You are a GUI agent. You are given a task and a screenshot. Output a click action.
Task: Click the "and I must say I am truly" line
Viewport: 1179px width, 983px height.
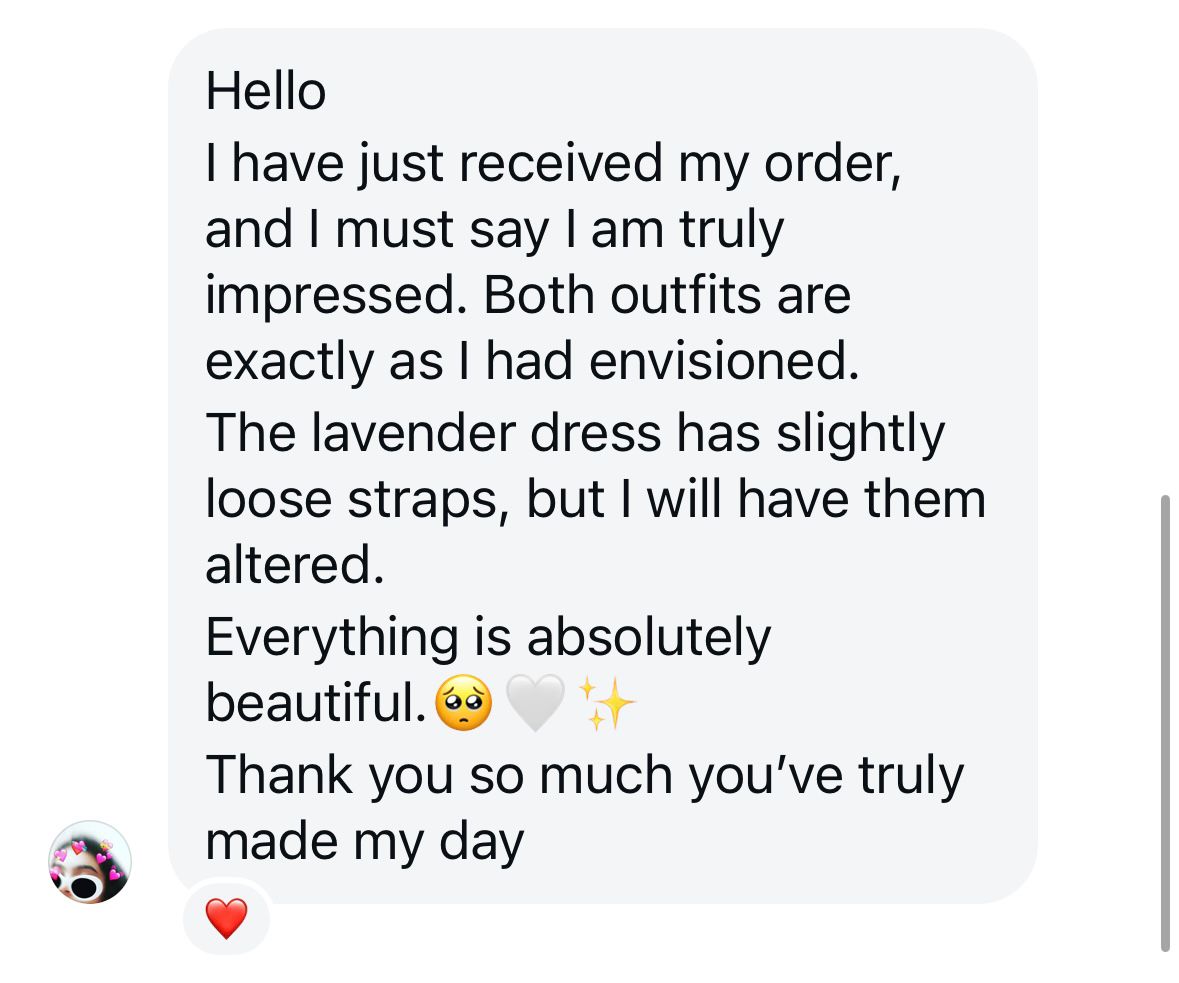click(x=495, y=230)
